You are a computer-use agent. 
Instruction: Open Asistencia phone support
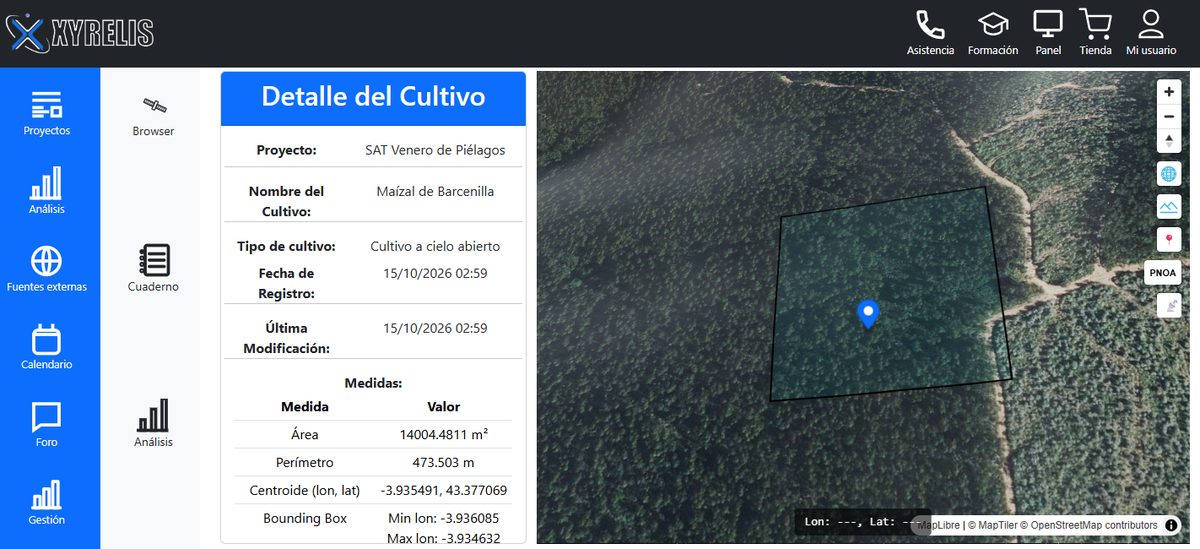pos(930,33)
